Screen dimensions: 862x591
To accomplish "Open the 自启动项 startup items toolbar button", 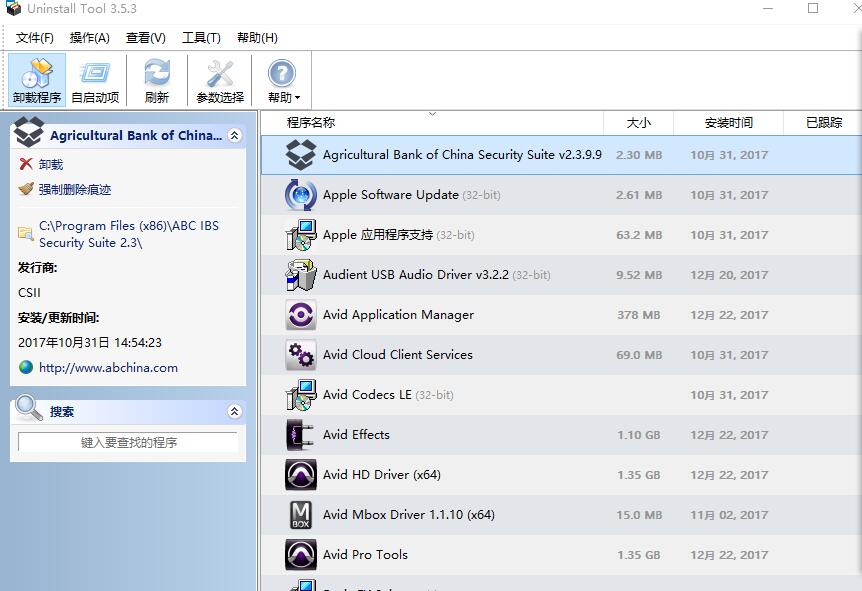I will click(95, 80).
